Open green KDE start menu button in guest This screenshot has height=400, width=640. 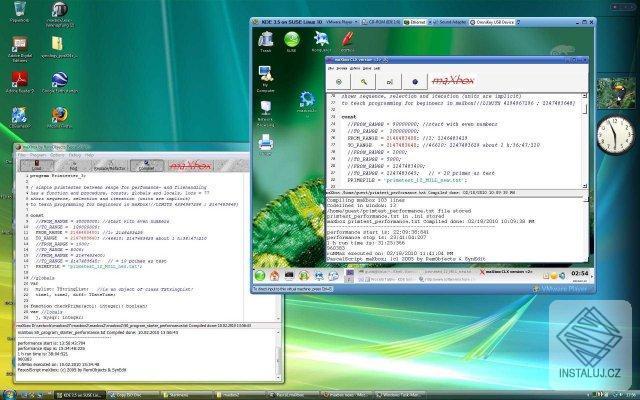(260, 276)
